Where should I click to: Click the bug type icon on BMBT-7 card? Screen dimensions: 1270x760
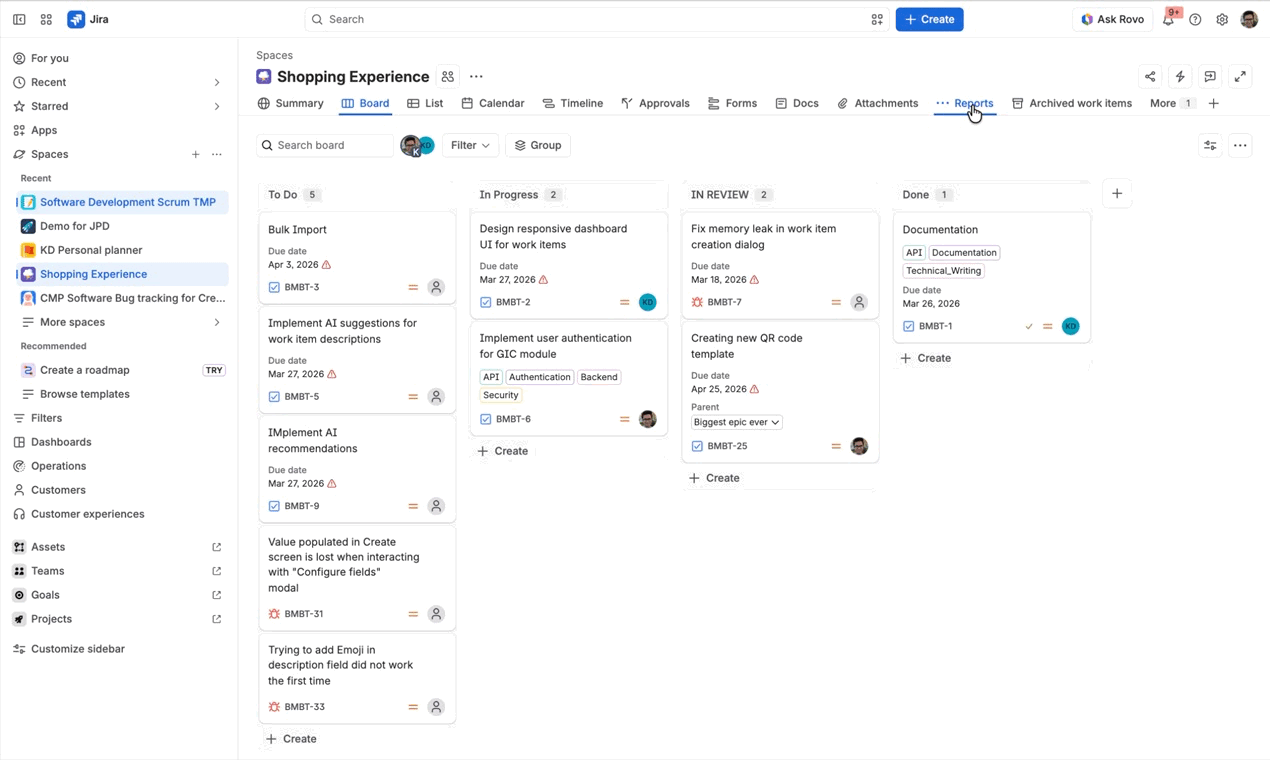point(697,302)
